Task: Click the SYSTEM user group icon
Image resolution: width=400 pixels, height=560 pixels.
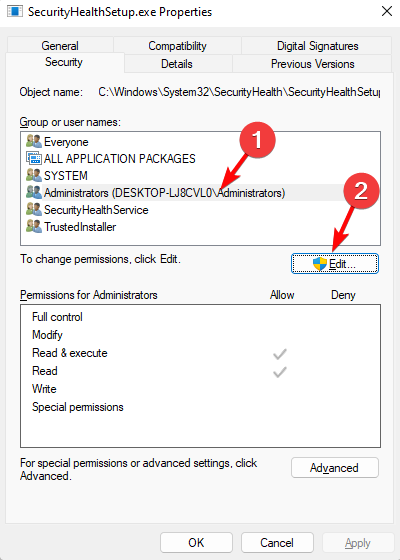Action: (x=34, y=175)
